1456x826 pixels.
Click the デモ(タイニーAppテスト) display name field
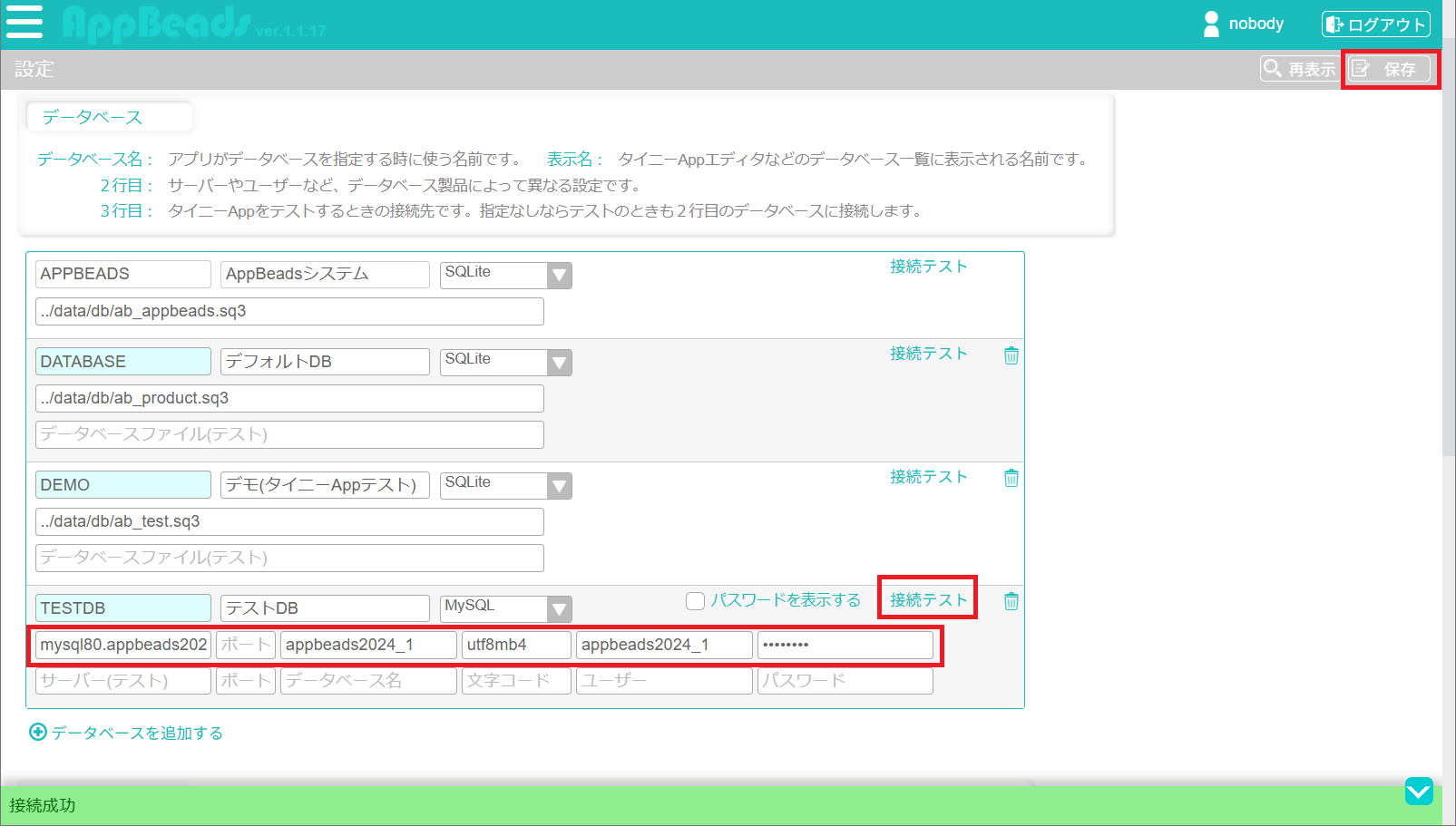coord(325,484)
